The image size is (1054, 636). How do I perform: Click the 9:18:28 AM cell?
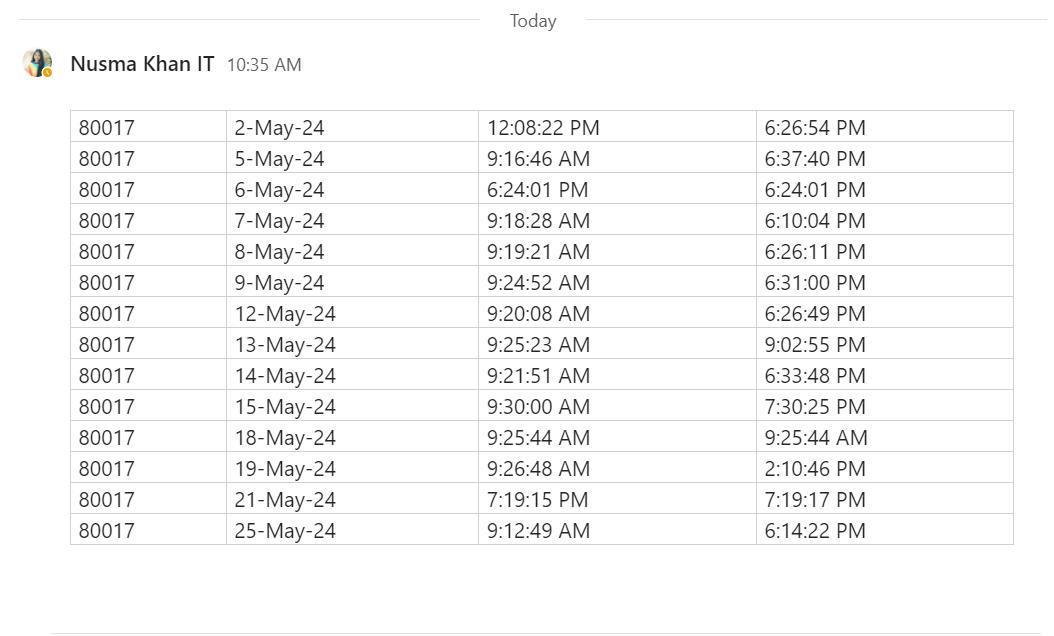[x=617, y=219]
